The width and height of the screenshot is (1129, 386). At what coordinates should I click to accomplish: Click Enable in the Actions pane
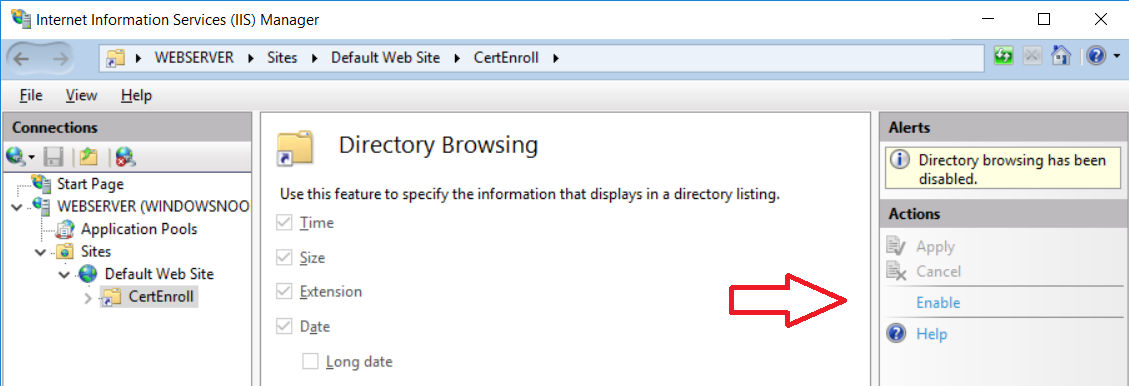tap(938, 303)
